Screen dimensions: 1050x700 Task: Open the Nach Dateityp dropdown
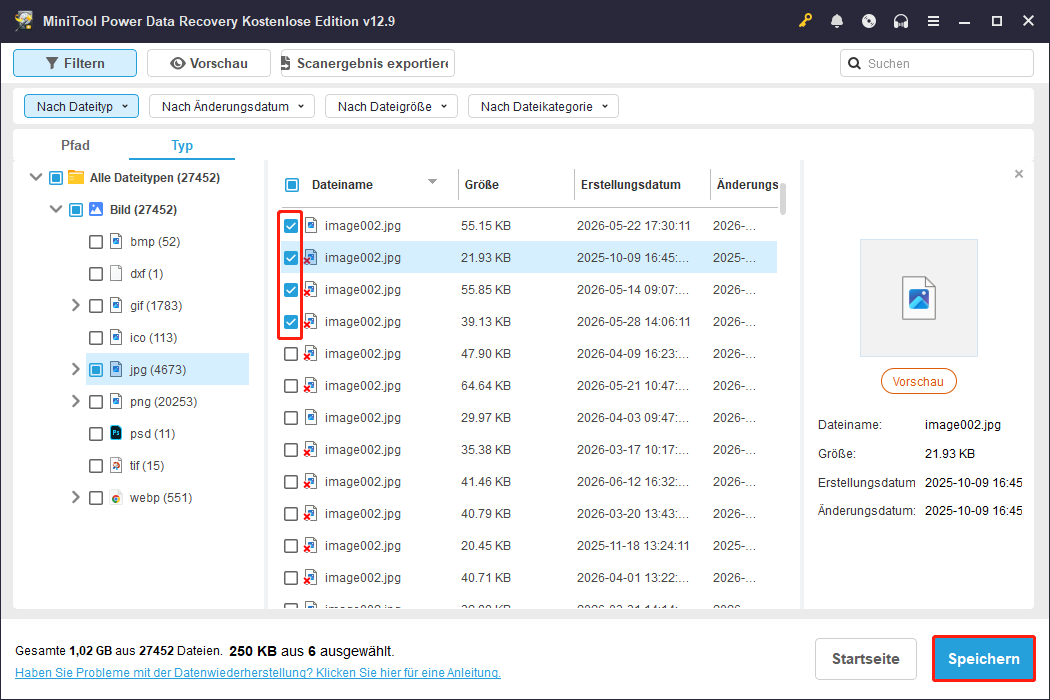(82, 107)
